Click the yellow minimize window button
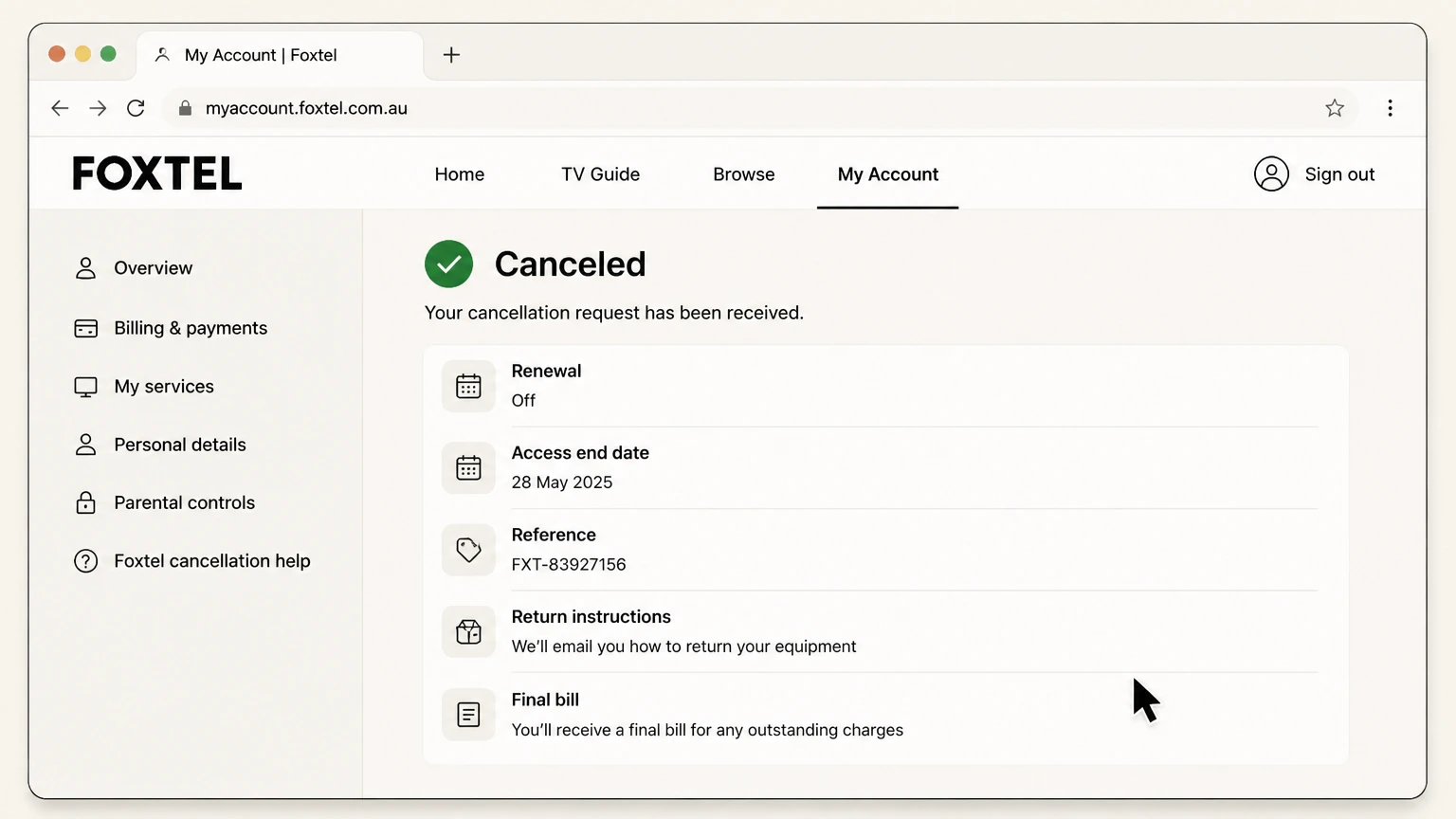Image resolution: width=1456 pixels, height=819 pixels. point(82,54)
